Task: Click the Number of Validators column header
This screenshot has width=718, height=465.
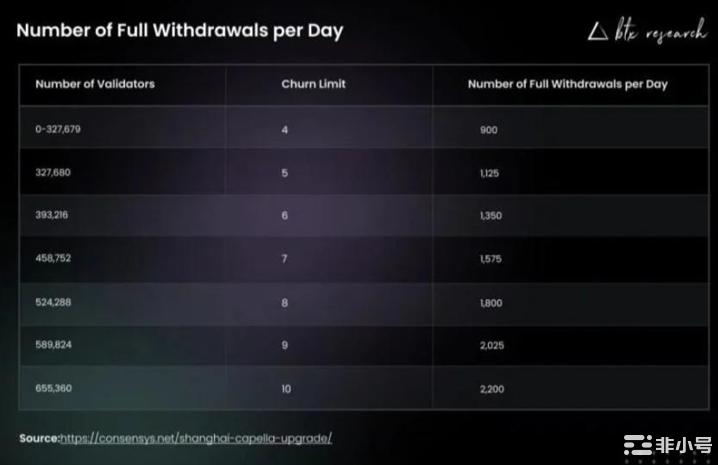Action: (x=95, y=84)
